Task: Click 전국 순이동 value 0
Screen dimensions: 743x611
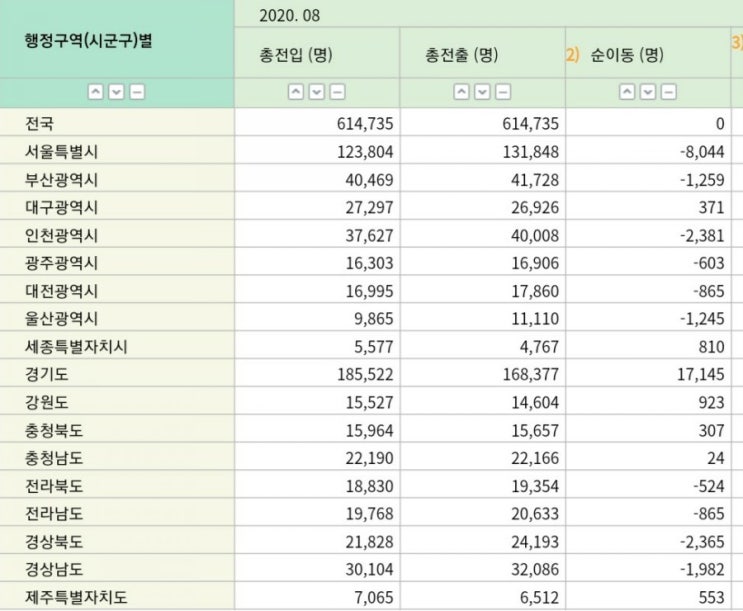Action: click(x=720, y=124)
